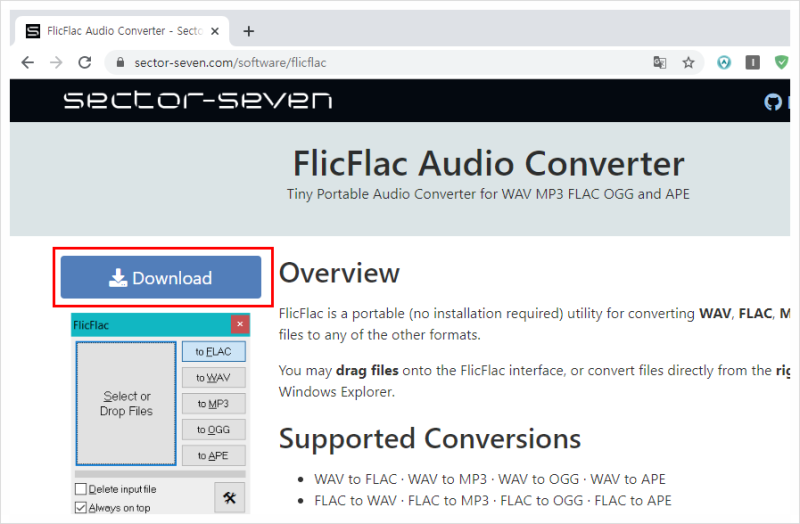Click the bold drag files text
The height and width of the screenshot is (524, 800).
coord(367,370)
